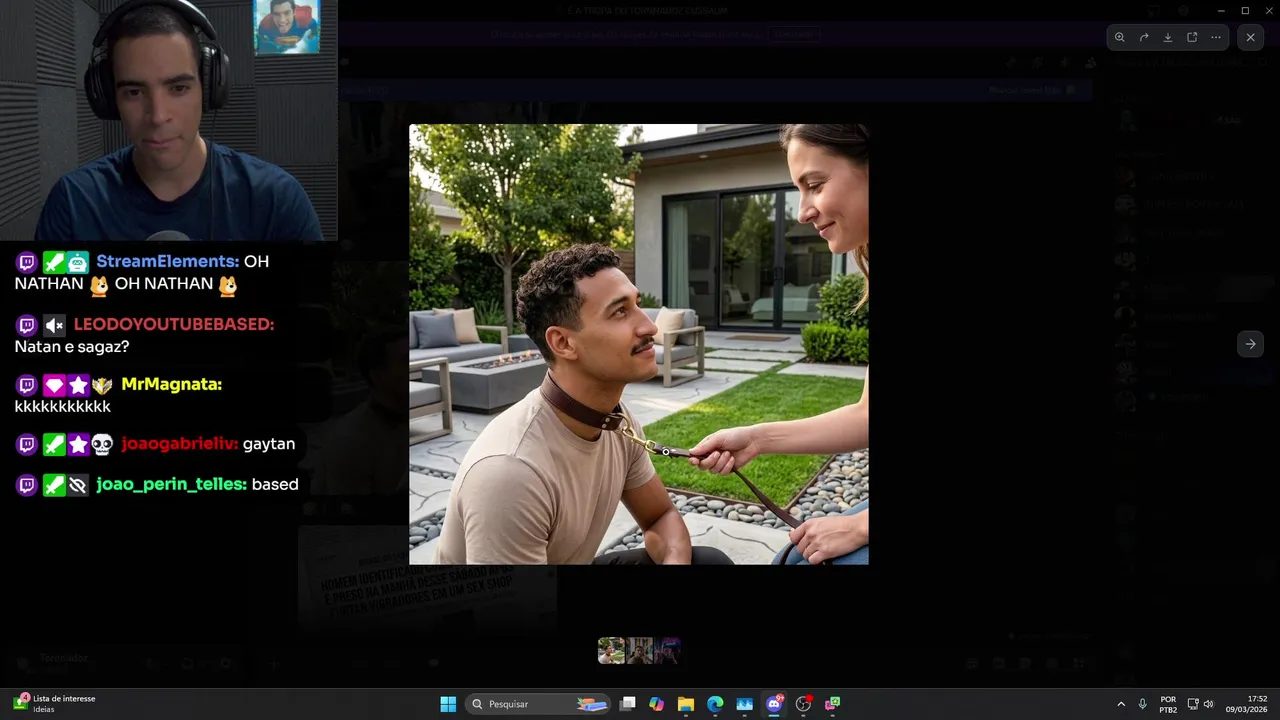Click the star badge beside MrMagnata
The width and height of the screenshot is (1280, 720).
pyautogui.click(x=78, y=385)
